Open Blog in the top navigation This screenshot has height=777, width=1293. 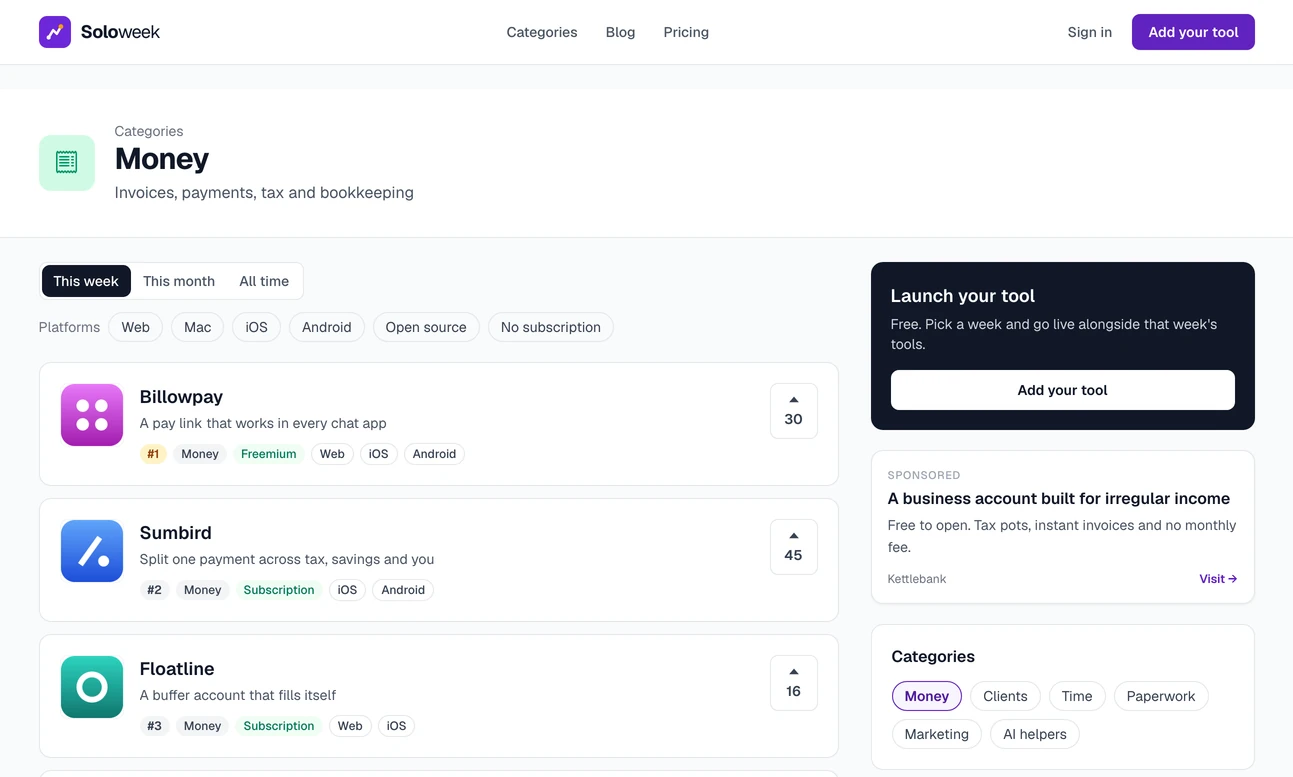coord(620,32)
